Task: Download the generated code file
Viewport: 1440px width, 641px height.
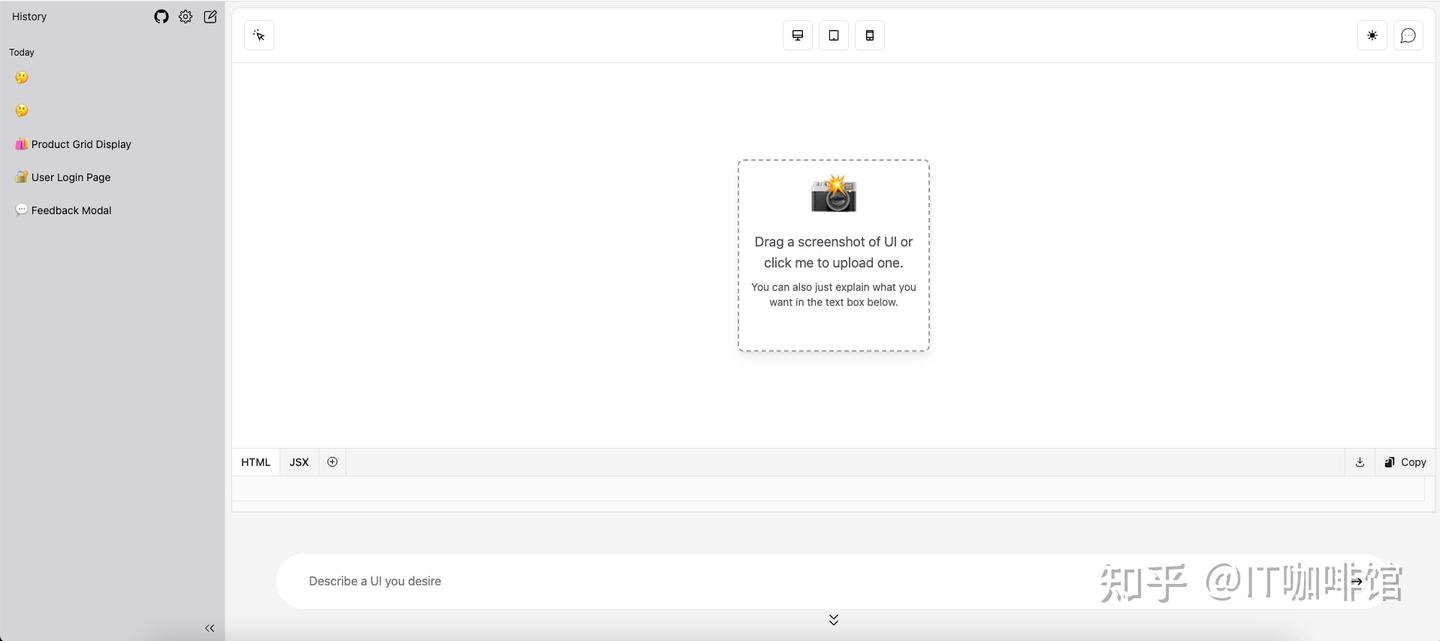Action: [x=1359, y=461]
